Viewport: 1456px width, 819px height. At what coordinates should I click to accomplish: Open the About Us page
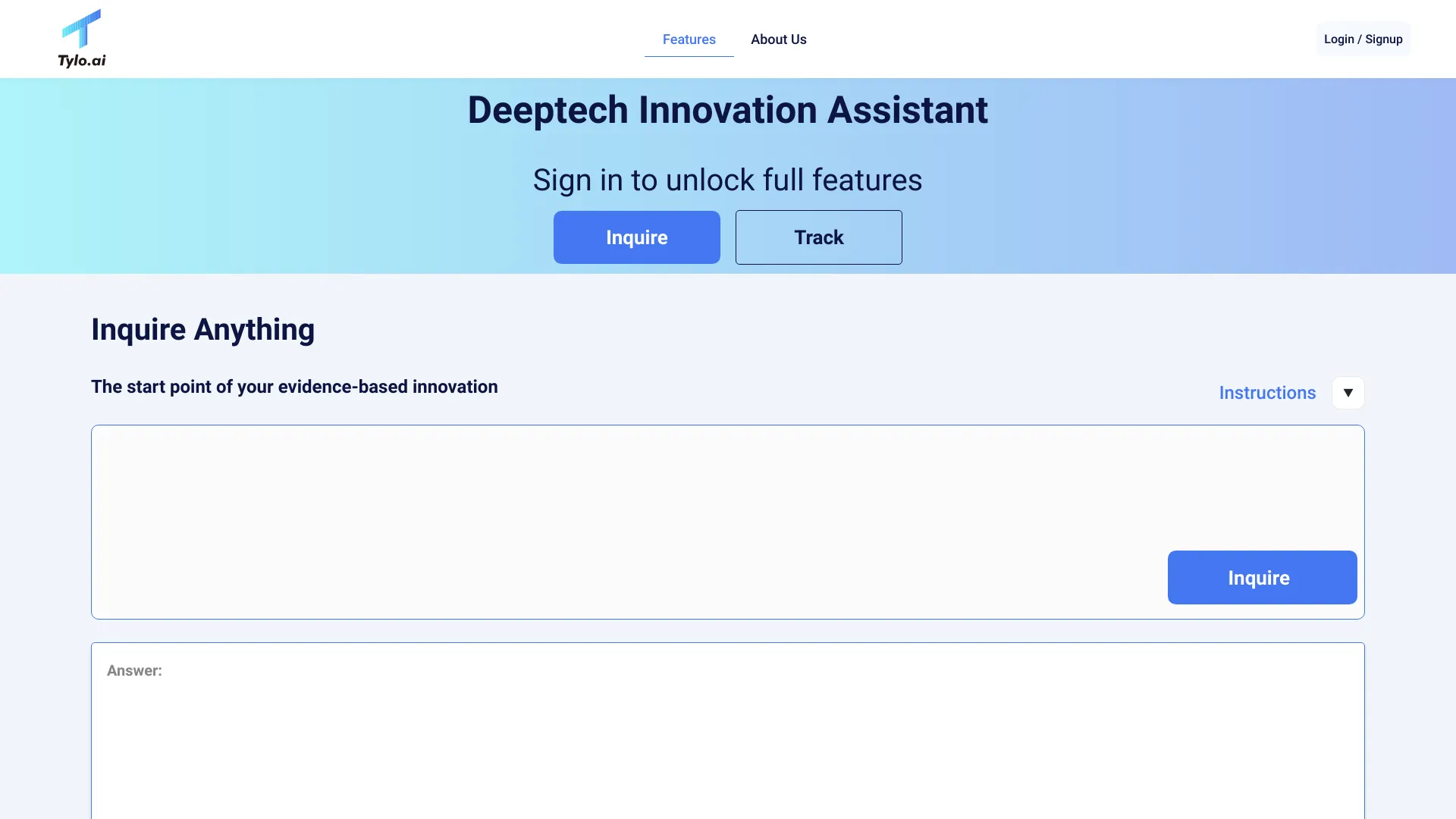click(x=778, y=39)
